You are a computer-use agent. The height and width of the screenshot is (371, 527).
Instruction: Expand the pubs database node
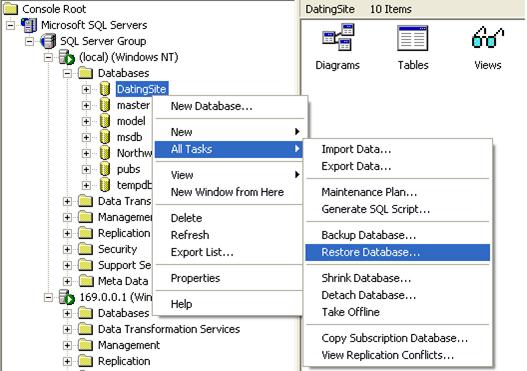pos(86,169)
